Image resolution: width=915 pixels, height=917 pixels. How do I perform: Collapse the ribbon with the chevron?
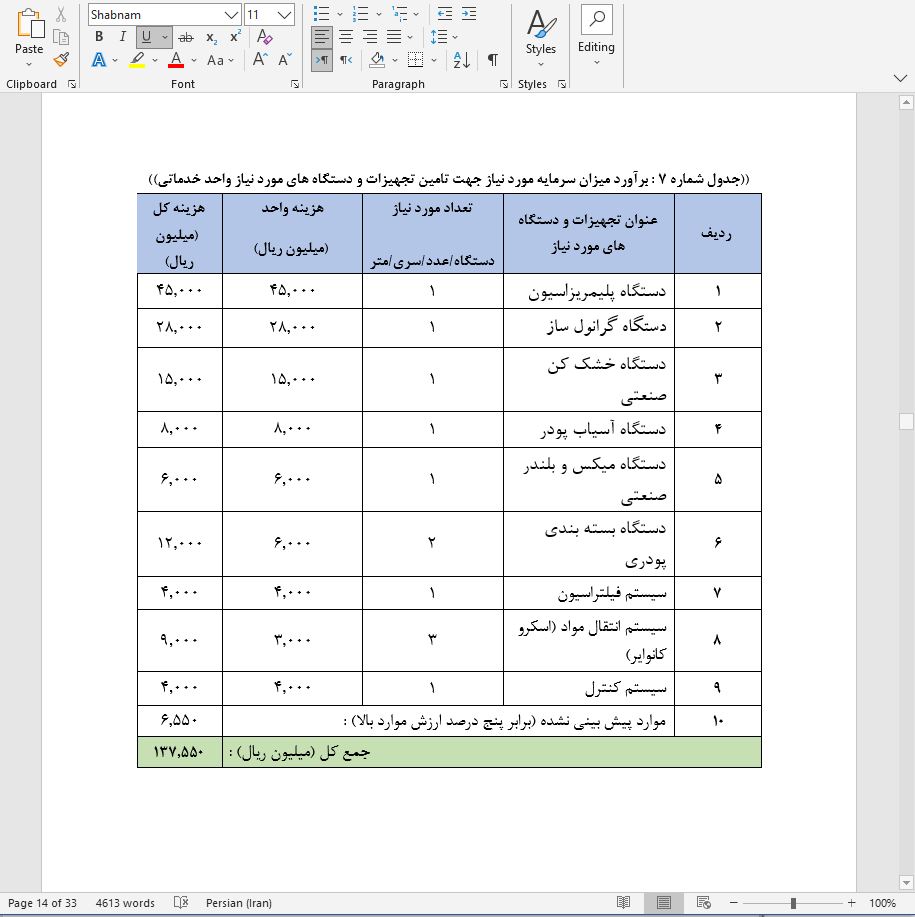coord(899,77)
